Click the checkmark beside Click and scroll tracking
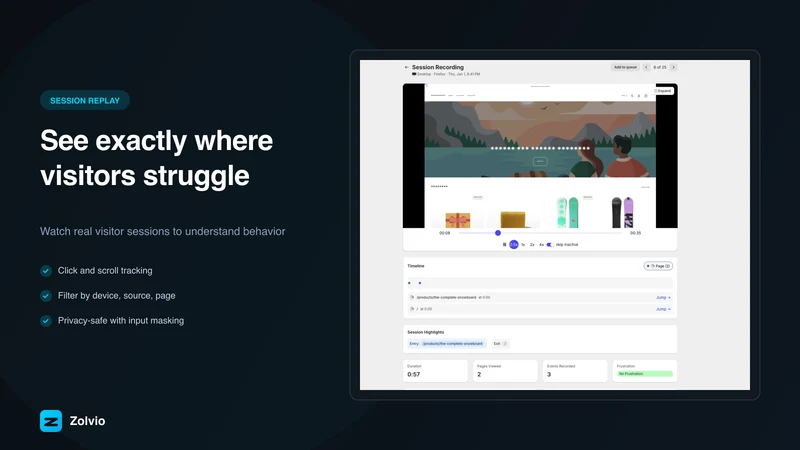The width and height of the screenshot is (800, 450). [x=46, y=271]
